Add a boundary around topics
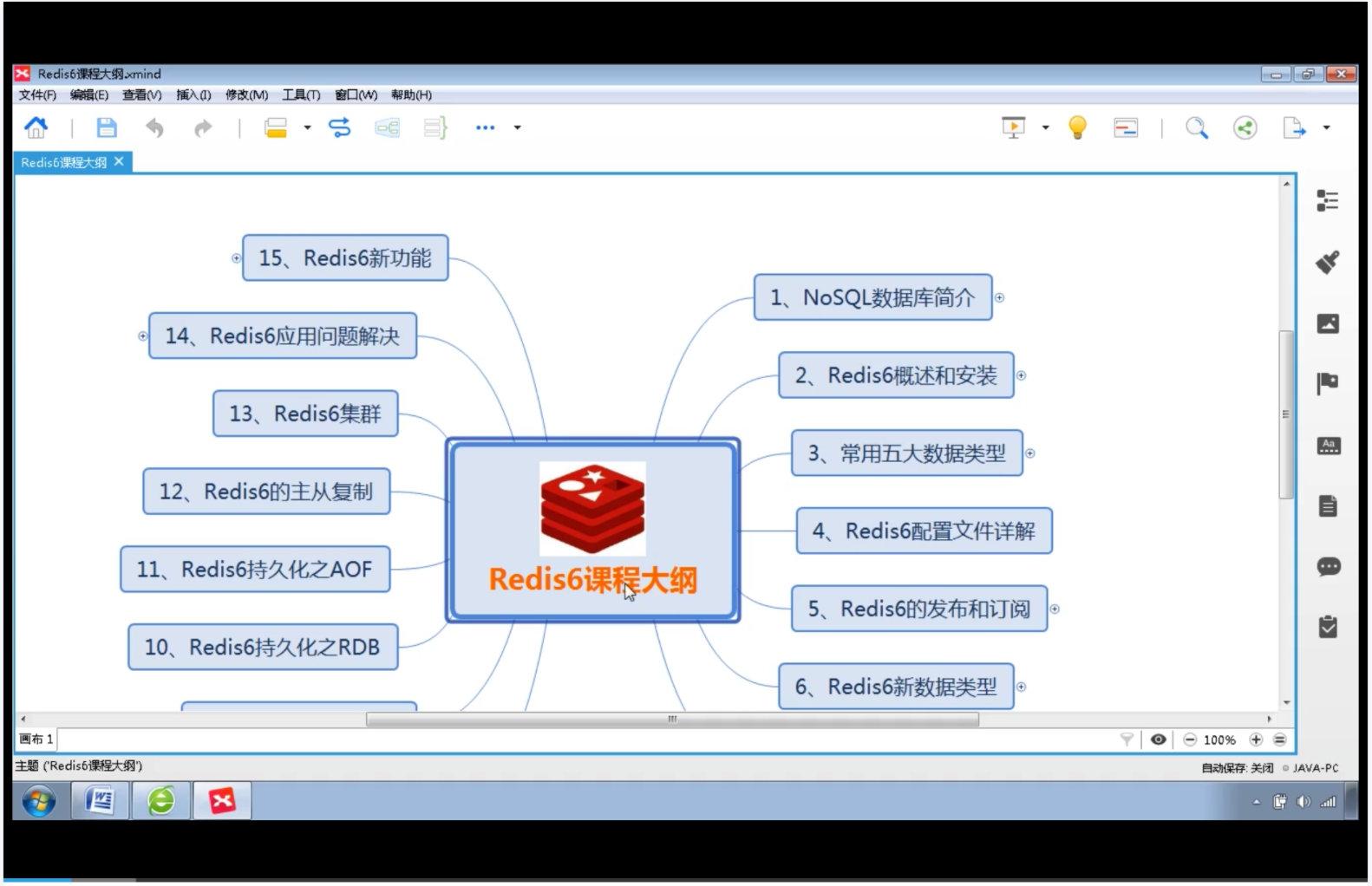1372x886 pixels. (x=388, y=128)
